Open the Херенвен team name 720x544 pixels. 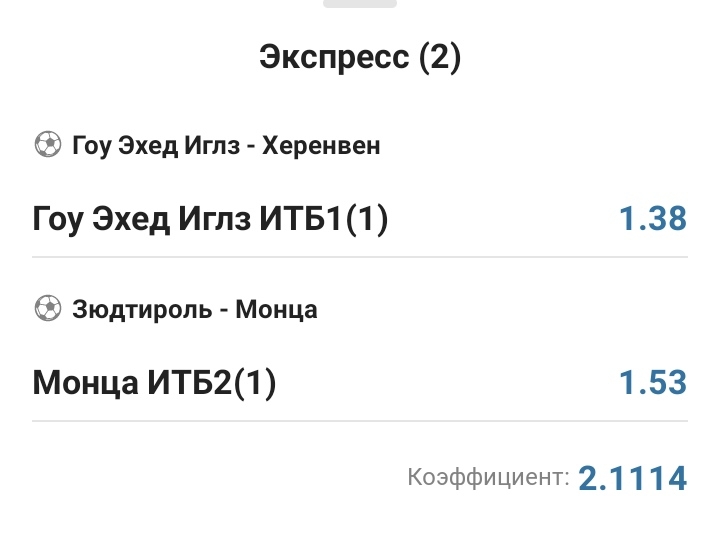coord(321,146)
